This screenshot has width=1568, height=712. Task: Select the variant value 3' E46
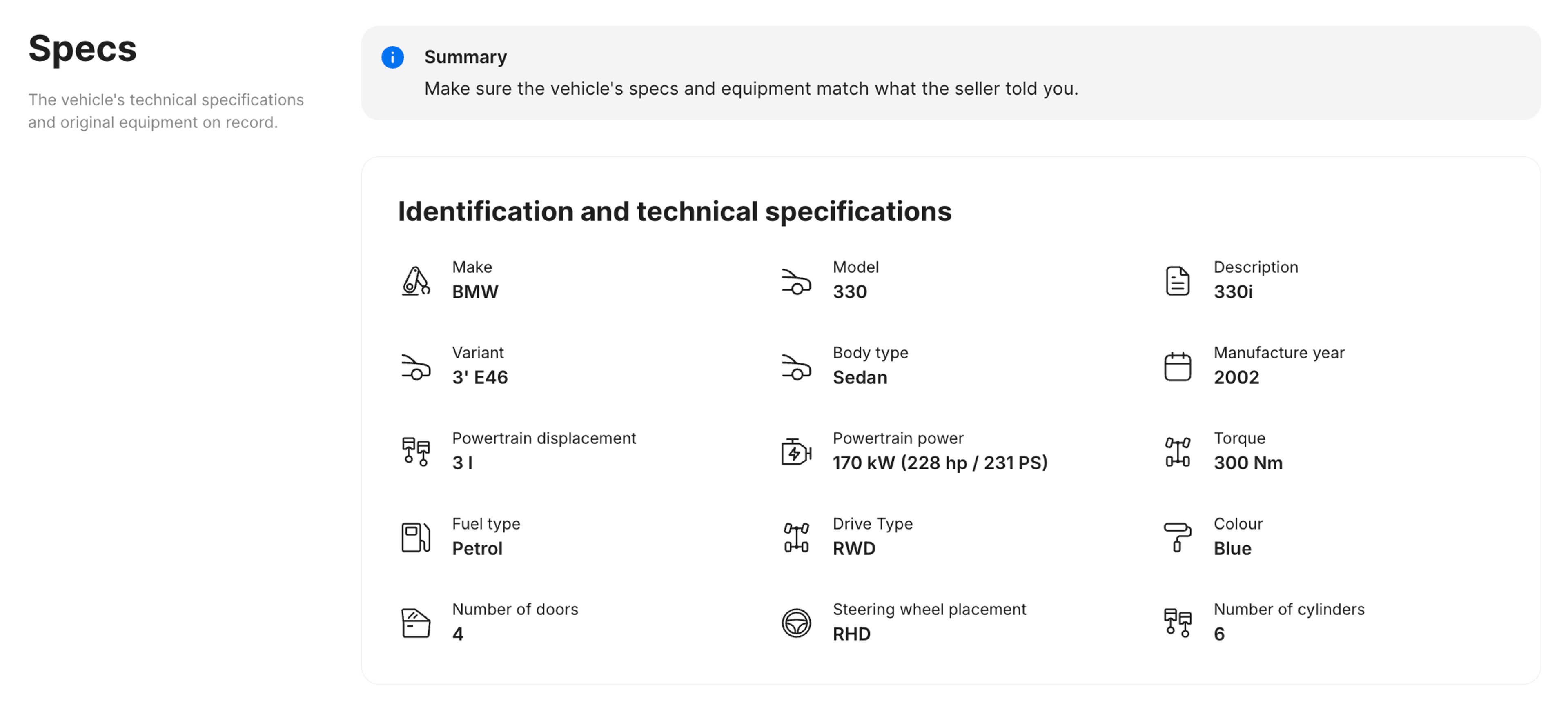tap(480, 378)
